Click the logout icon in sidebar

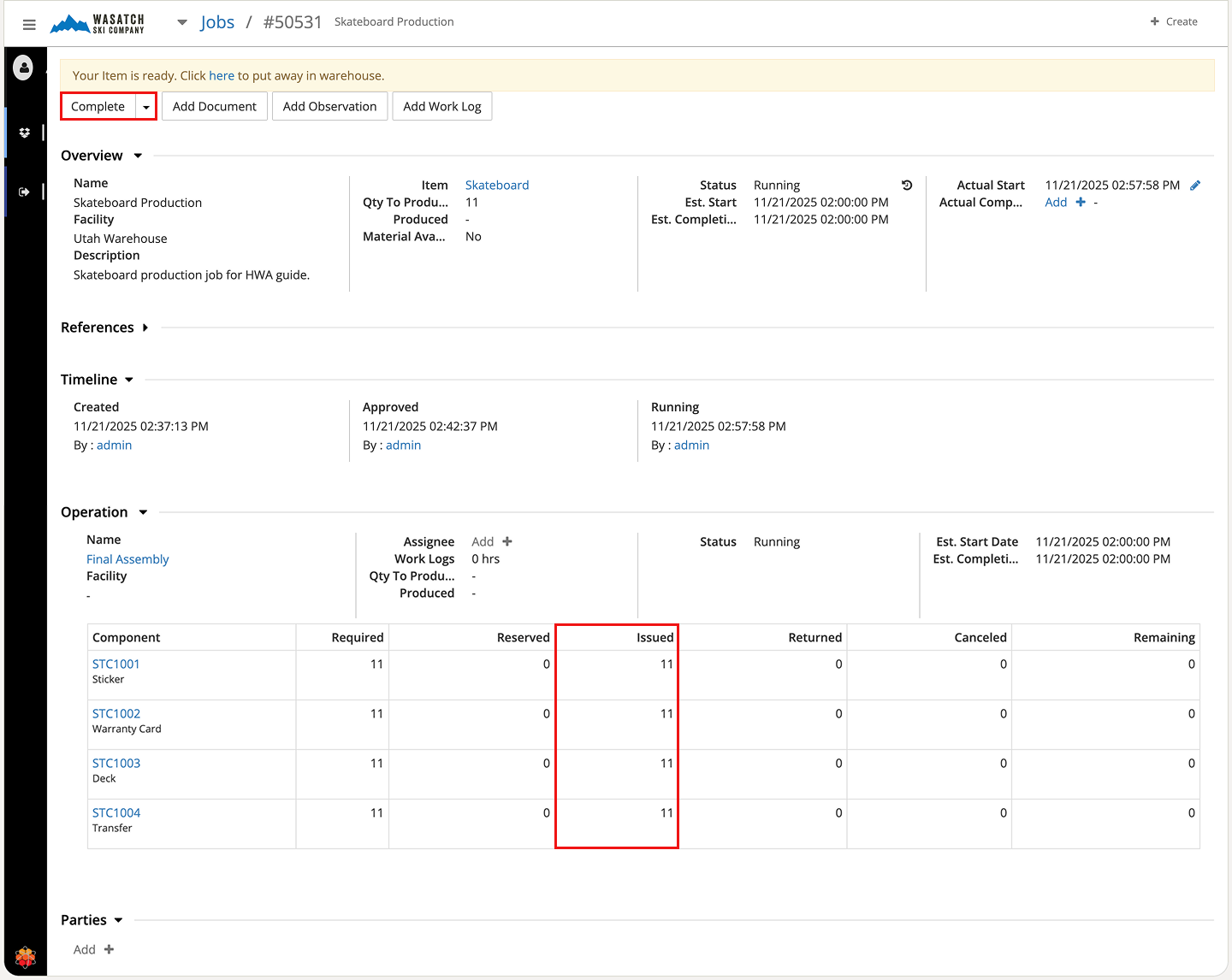[x=24, y=192]
